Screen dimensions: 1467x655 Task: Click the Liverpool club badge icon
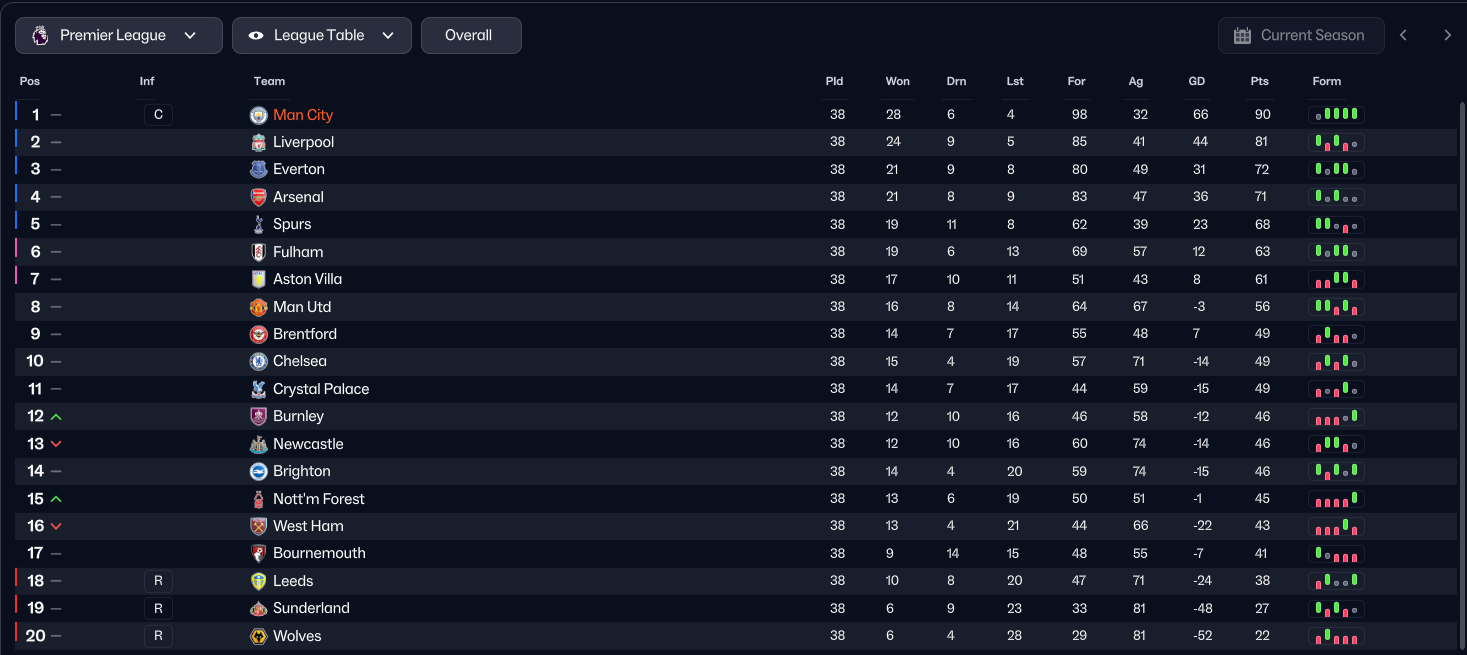click(x=259, y=143)
